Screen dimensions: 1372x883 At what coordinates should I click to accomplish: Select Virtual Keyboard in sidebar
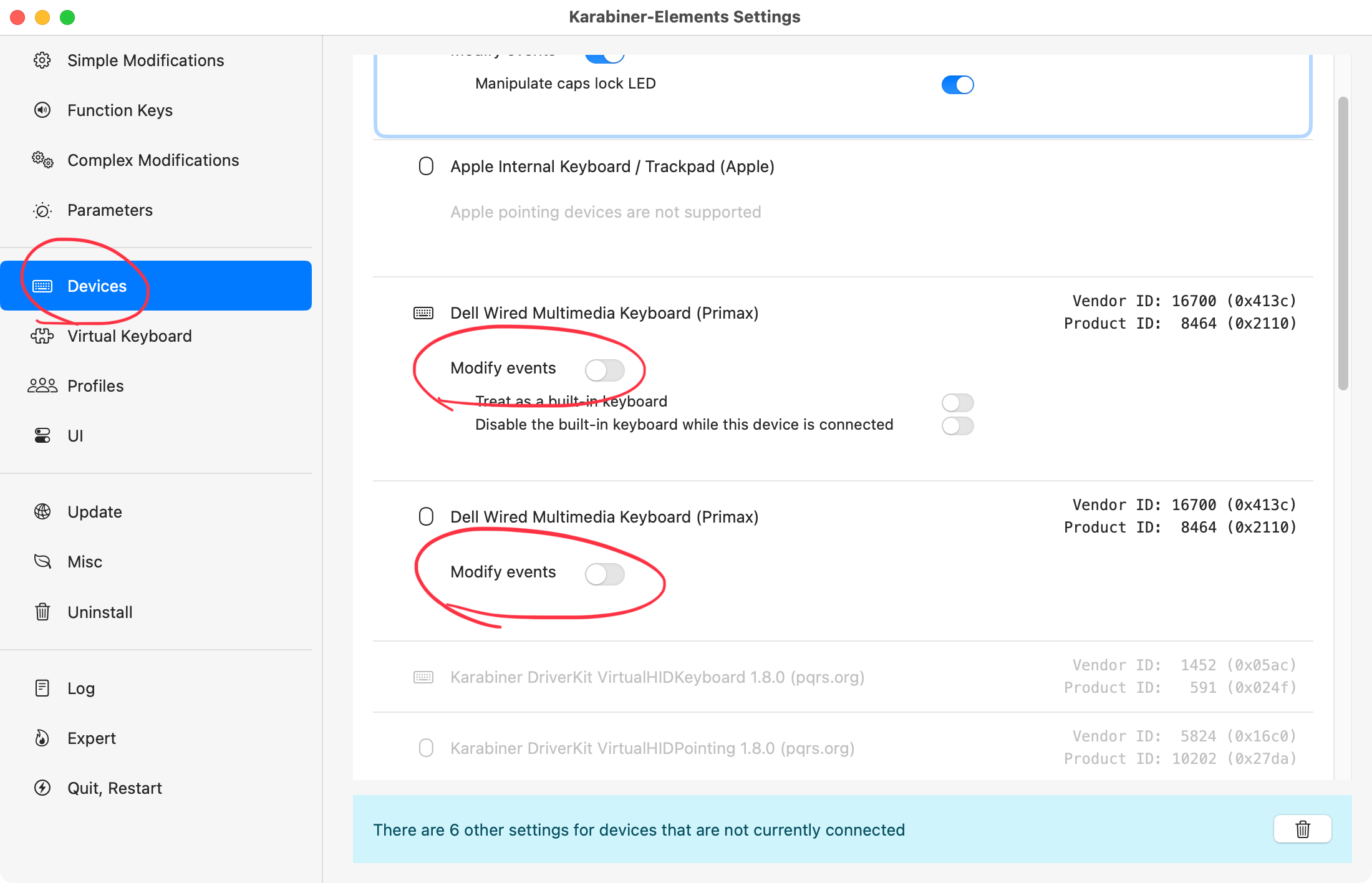coord(156,336)
